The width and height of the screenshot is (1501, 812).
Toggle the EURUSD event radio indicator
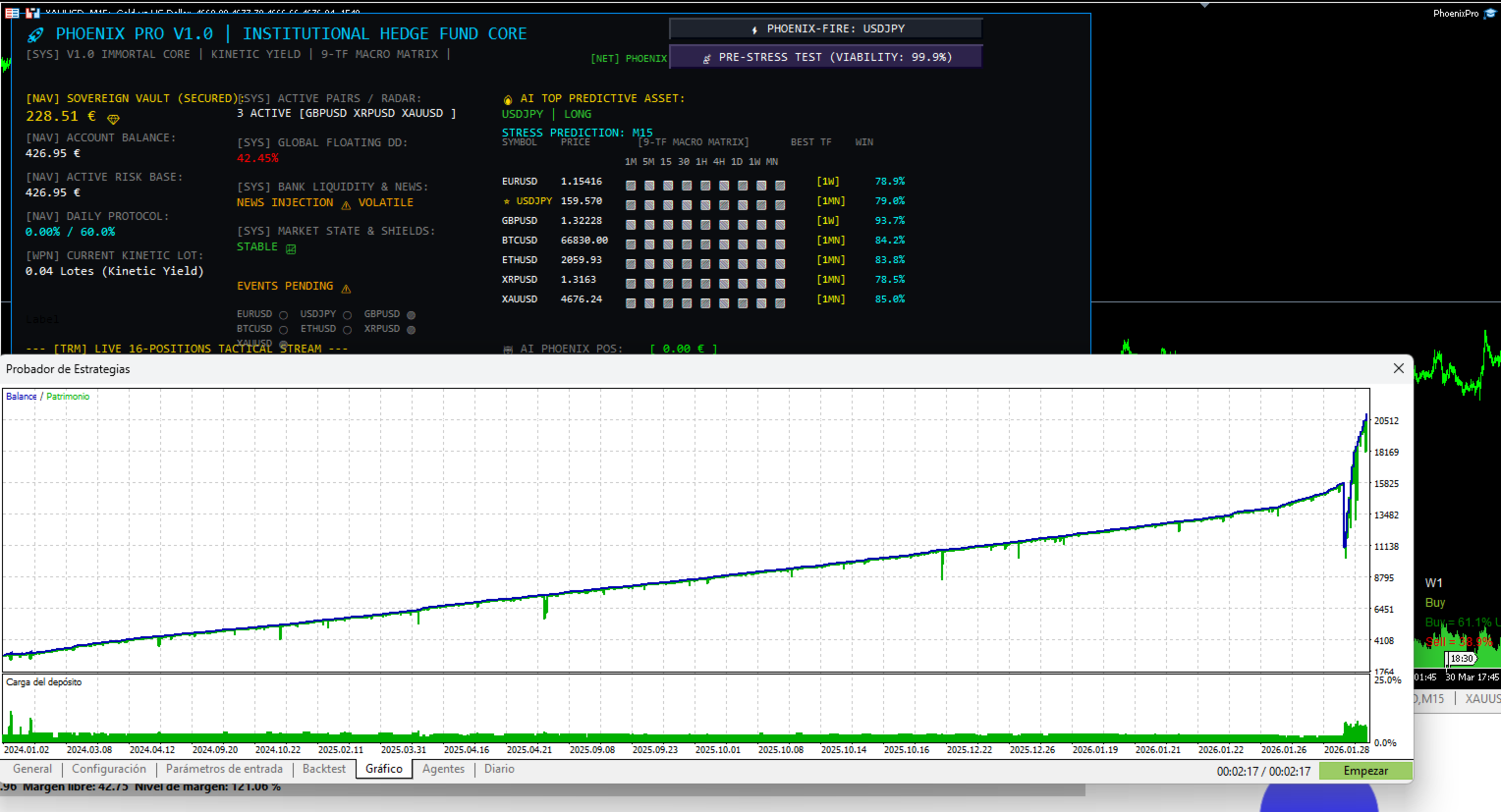coord(283,315)
